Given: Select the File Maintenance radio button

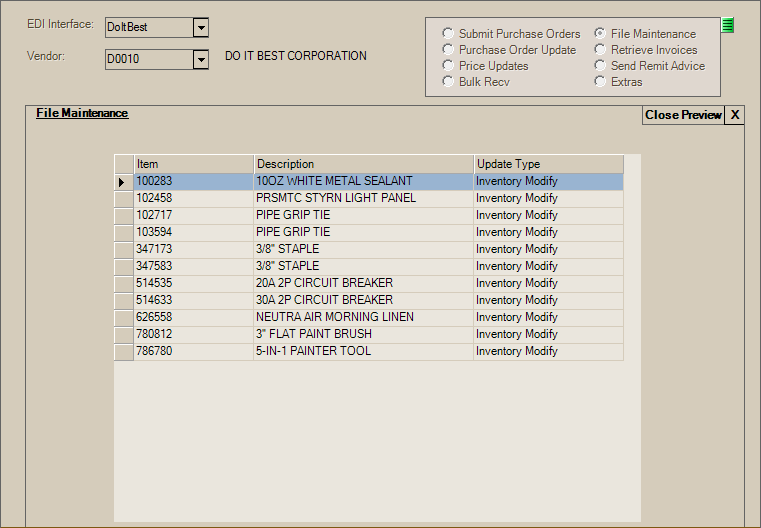Looking at the screenshot, I should [645, 33].
